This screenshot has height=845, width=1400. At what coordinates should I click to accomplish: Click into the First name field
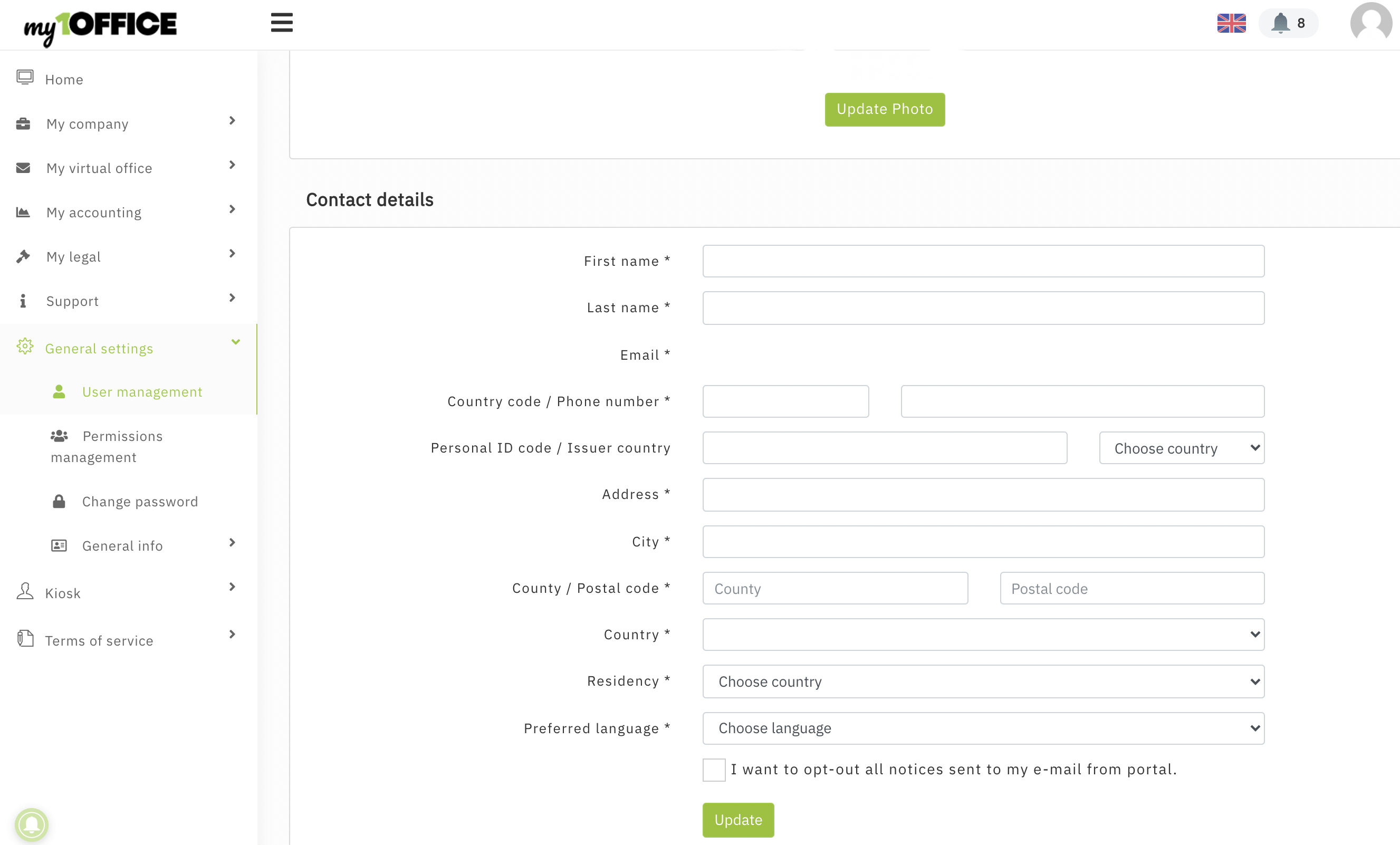[983, 262]
